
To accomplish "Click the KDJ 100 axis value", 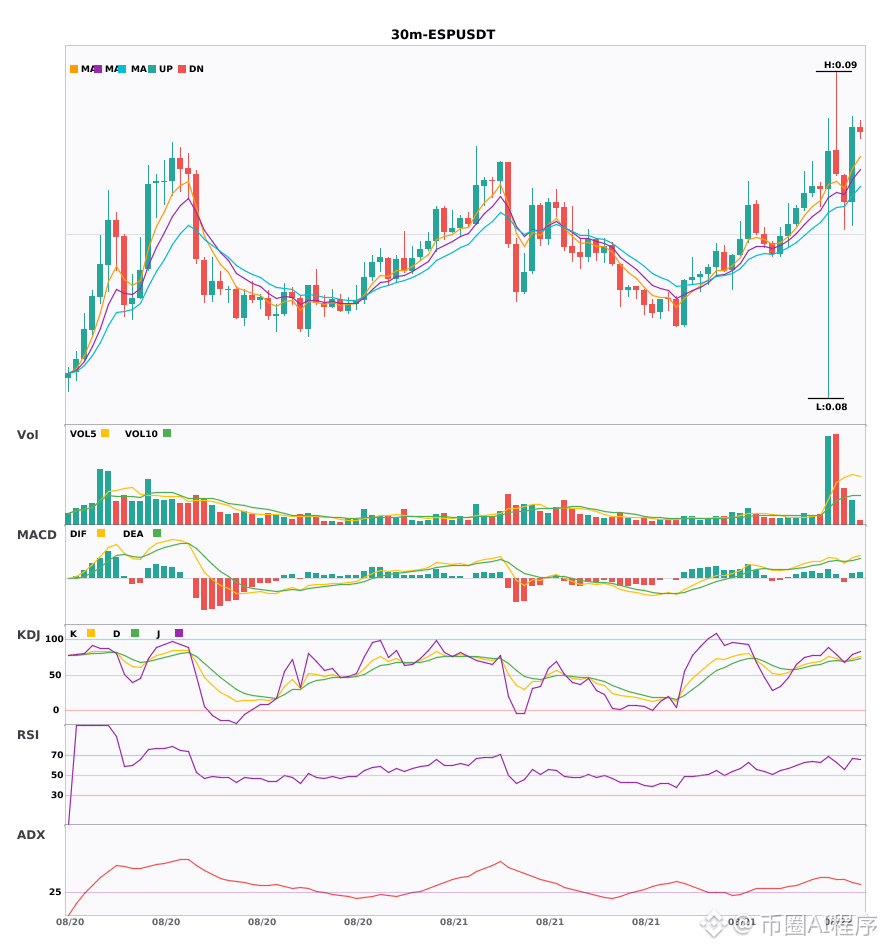I will 55,639.
